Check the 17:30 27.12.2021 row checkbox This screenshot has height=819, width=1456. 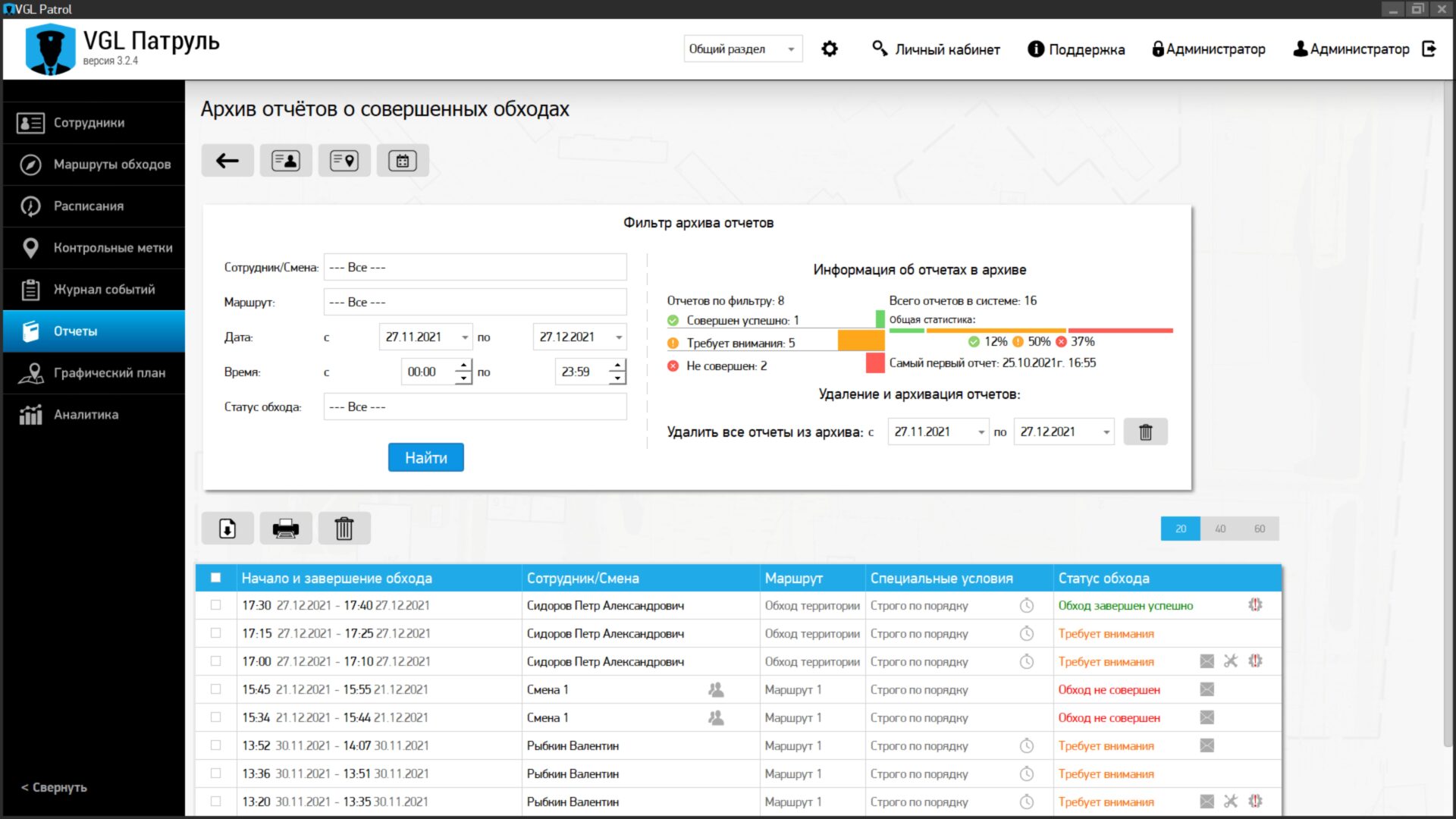pyautogui.click(x=216, y=605)
